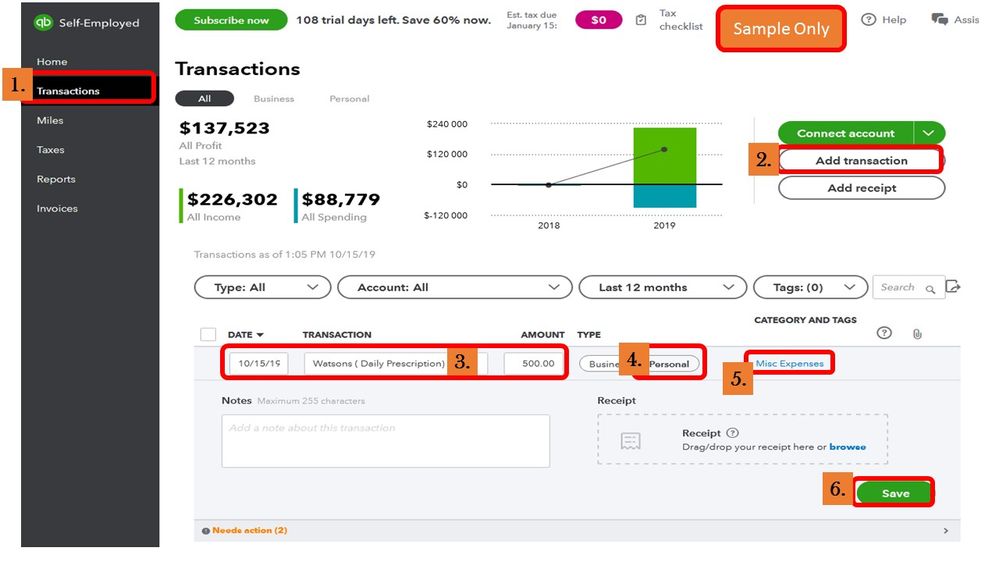The height and width of the screenshot is (562, 999).
Task: Click the Subscribe now button
Action: coord(231,20)
